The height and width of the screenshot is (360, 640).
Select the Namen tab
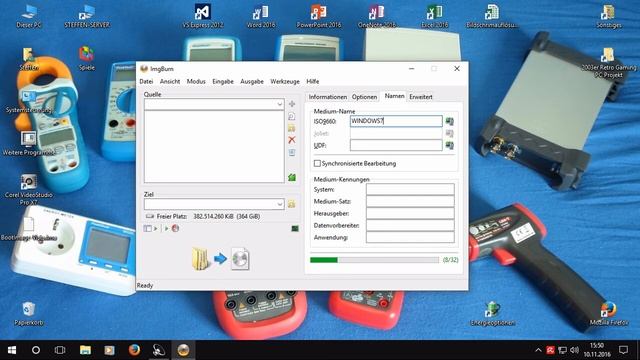click(x=394, y=96)
